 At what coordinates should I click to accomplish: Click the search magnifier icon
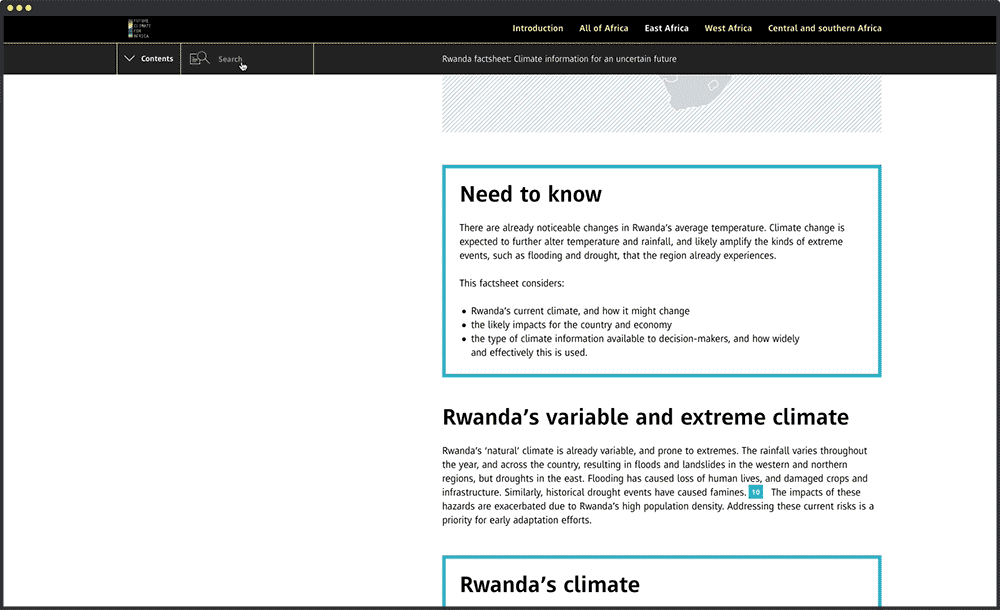199,59
